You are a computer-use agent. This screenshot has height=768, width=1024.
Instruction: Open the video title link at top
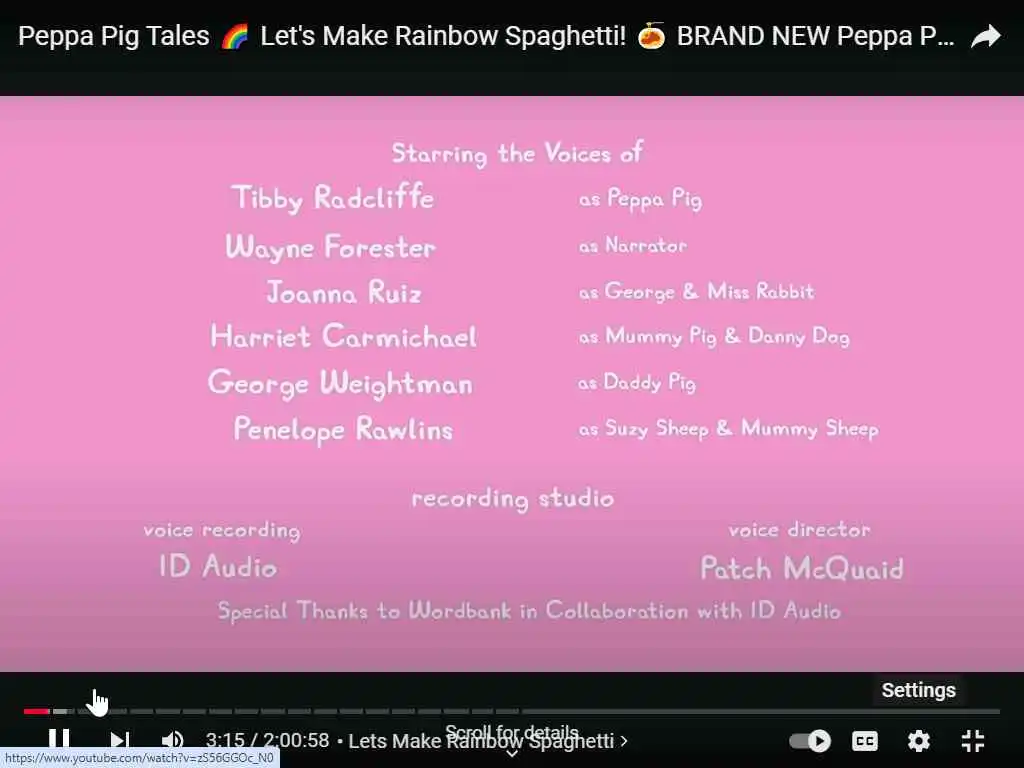click(486, 36)
